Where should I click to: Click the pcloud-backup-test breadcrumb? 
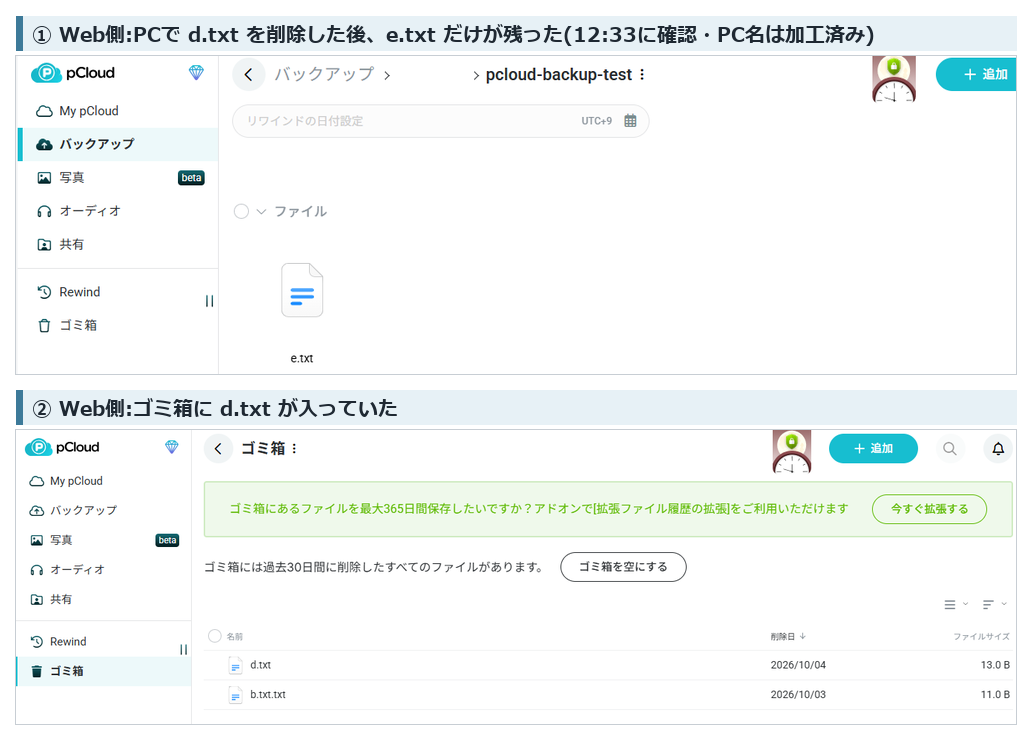tap(559, 75)
